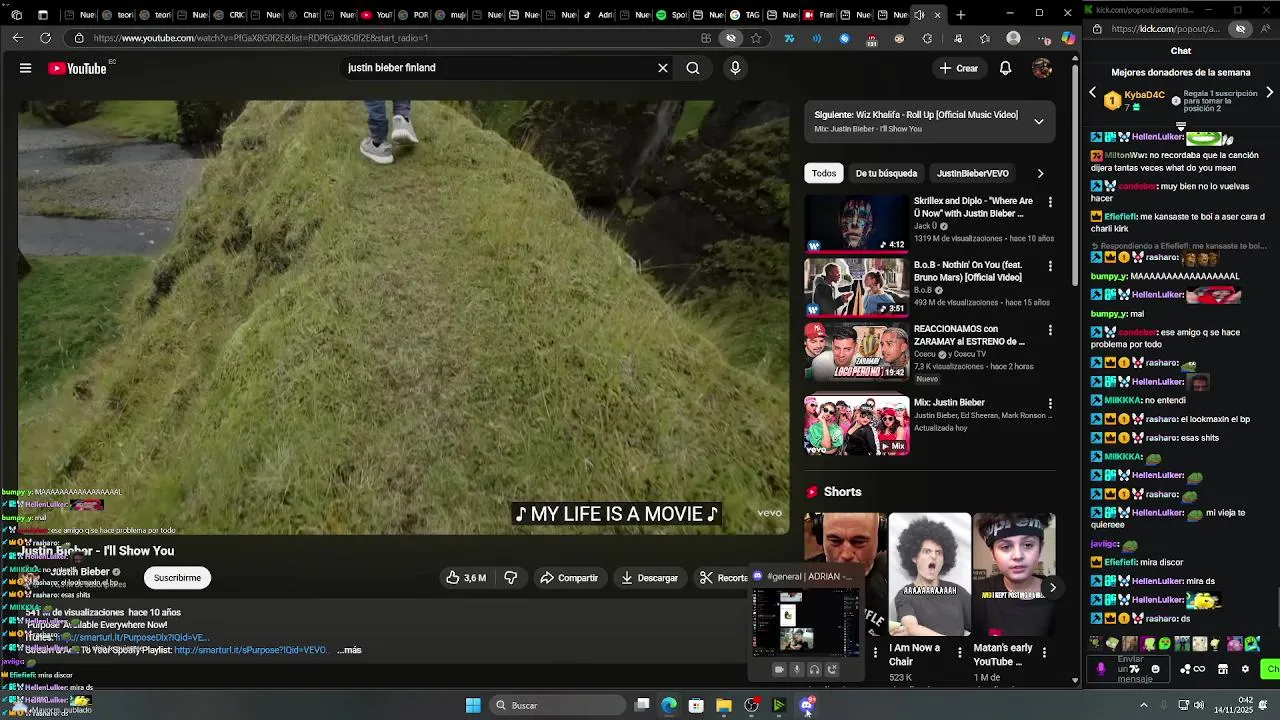Select the Todos filter chip

[824, 173]
